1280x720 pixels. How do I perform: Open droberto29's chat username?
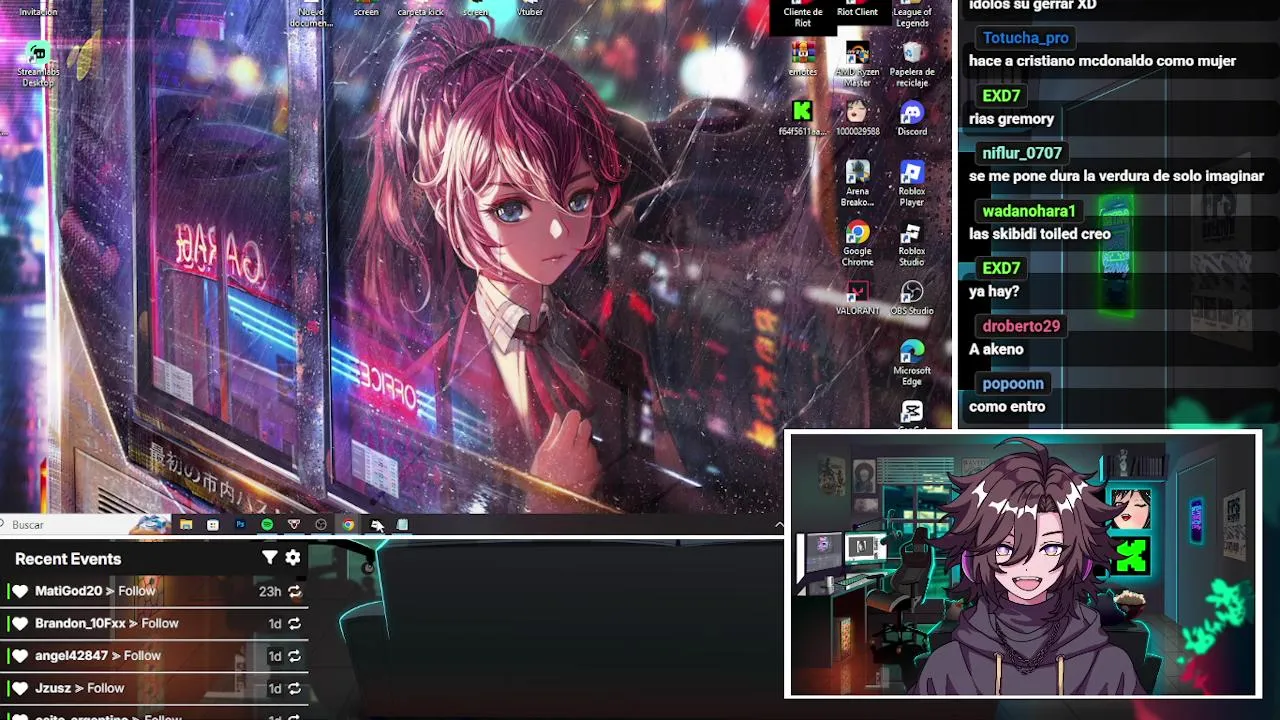(1020, 326)
